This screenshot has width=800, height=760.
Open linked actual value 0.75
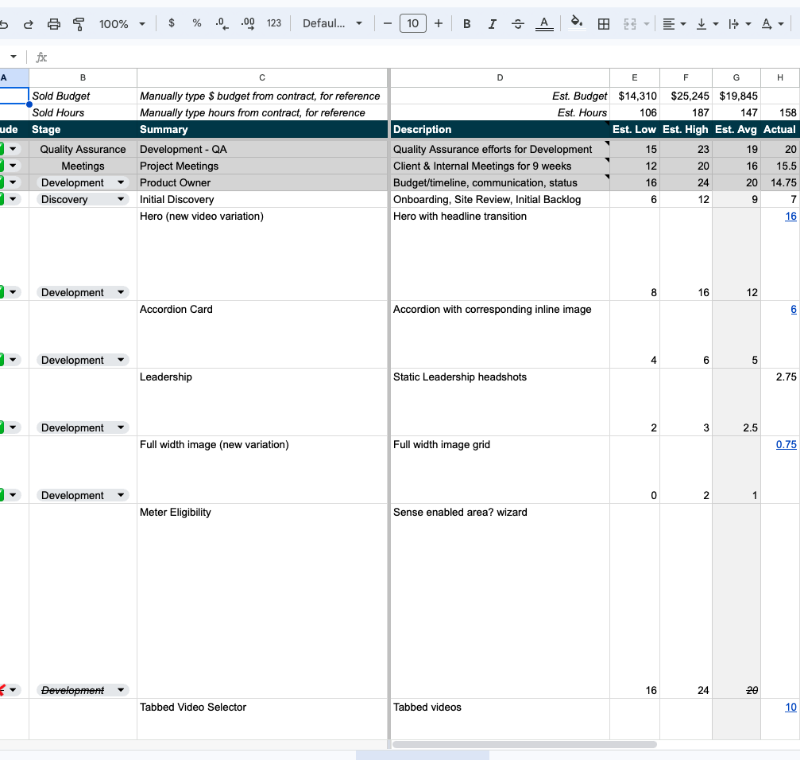coord(786,445)
